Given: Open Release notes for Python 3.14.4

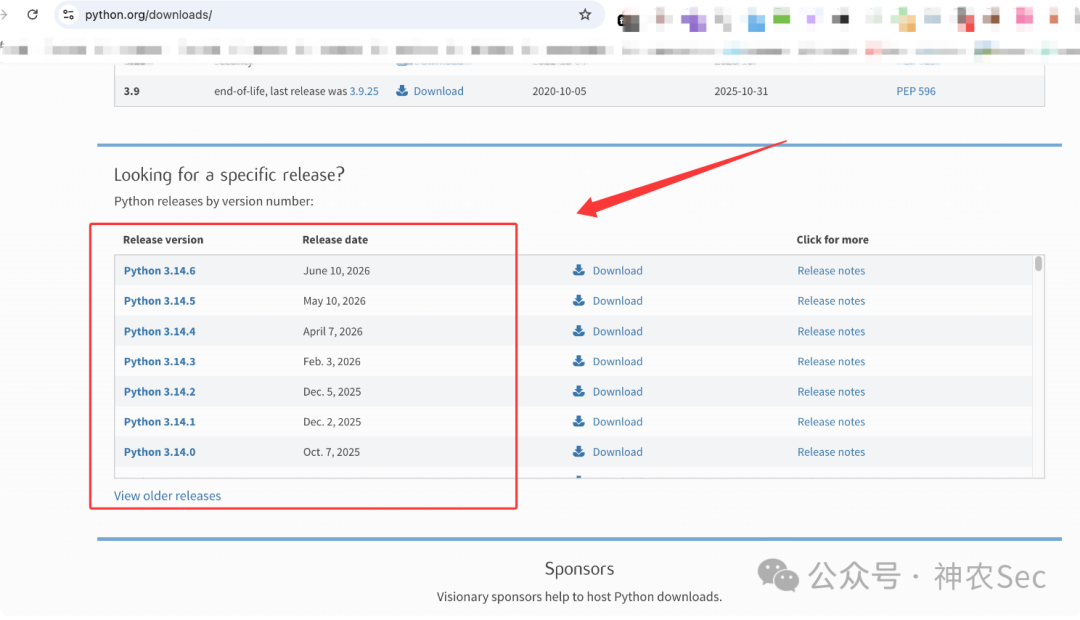Looking at the screenshot, I should (x=831, y=331).
